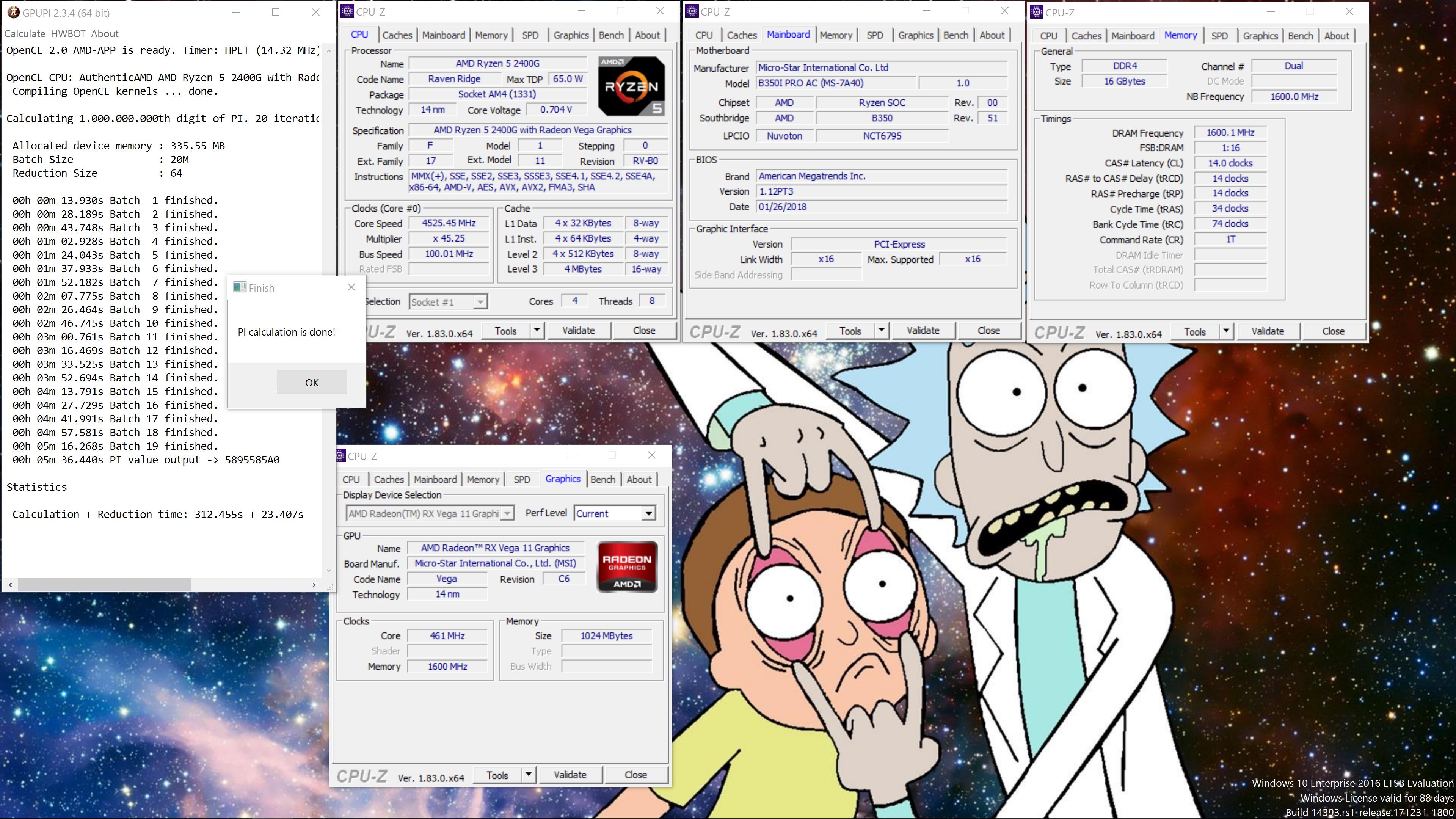The height and width of the screenshot is (819, 1456).
Task: Click the Ryzen 5 processor logo
Action: click(631, 86)
